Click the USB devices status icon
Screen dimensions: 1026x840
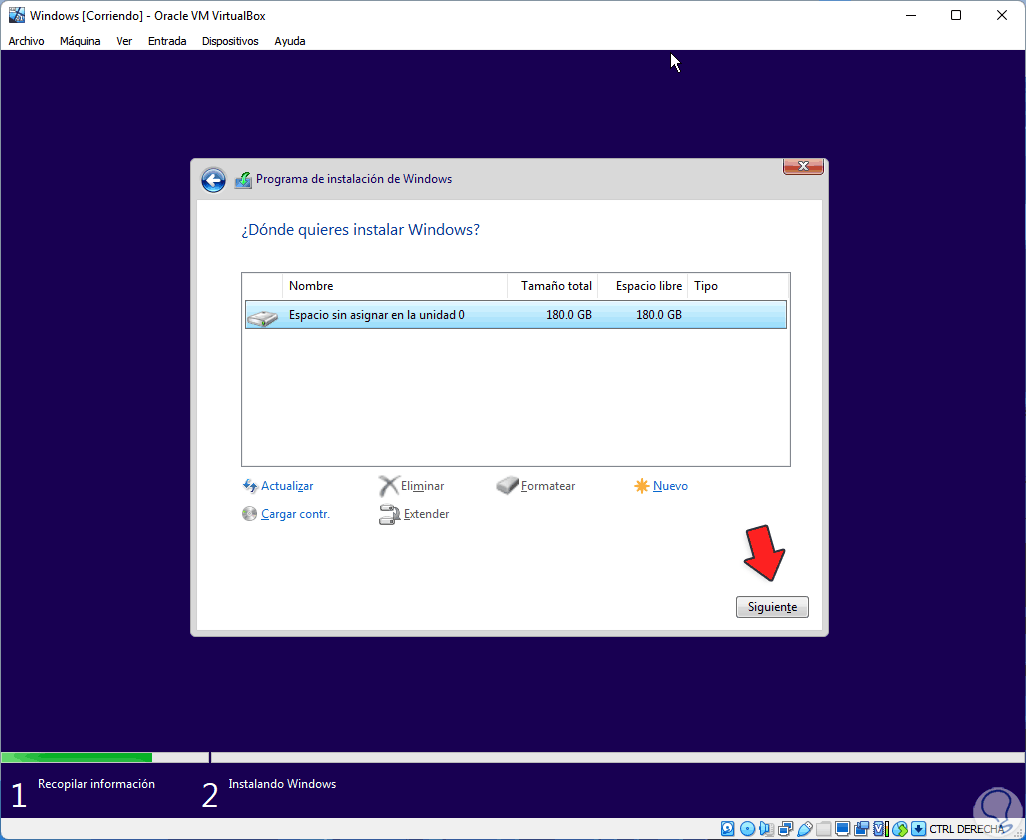click(x=805, y=829)
